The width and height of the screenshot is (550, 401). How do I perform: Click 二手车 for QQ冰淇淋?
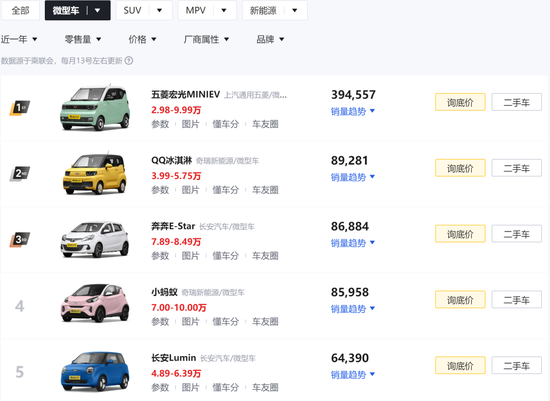[x=517, y=168]
